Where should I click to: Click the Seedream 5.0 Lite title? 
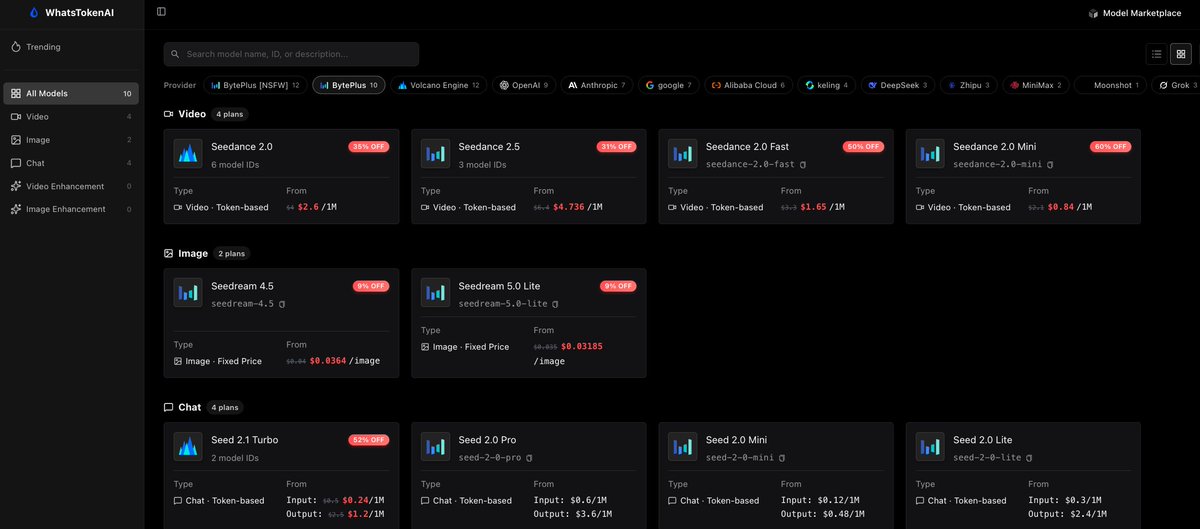[x=499, y=286]
